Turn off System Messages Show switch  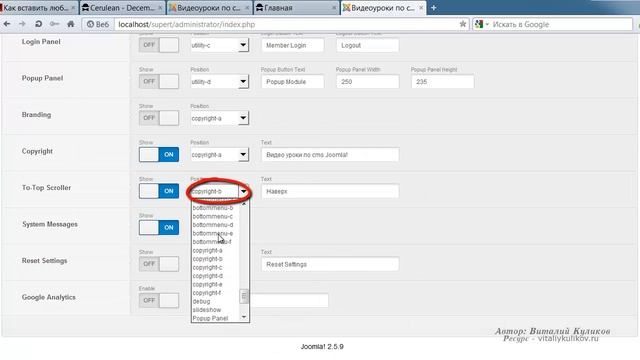click(x=159, y=227)
